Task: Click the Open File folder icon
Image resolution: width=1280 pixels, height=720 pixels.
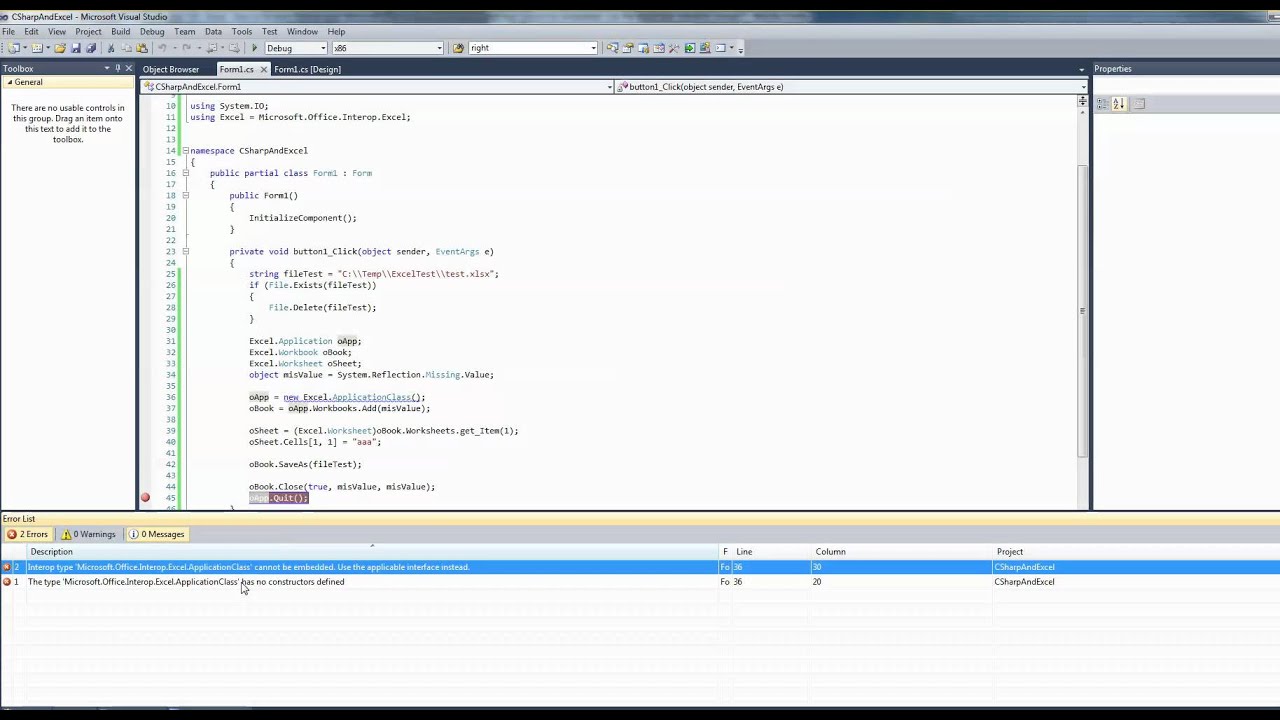Action: pos(59,48)
